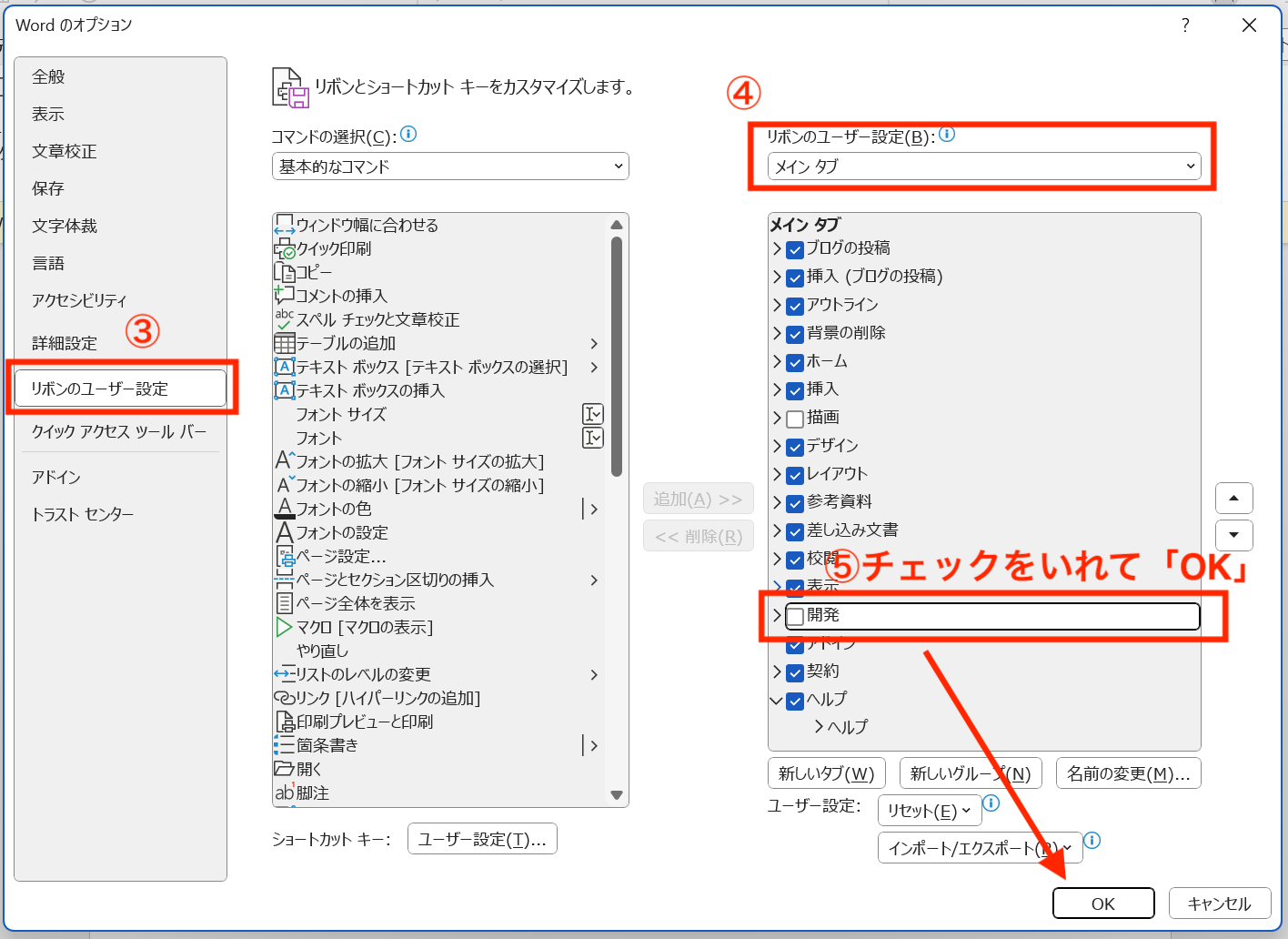1288x939 pixels.
Task: Select the クイック印刷 (Quick Print) command icon
Action: point(283,248)
